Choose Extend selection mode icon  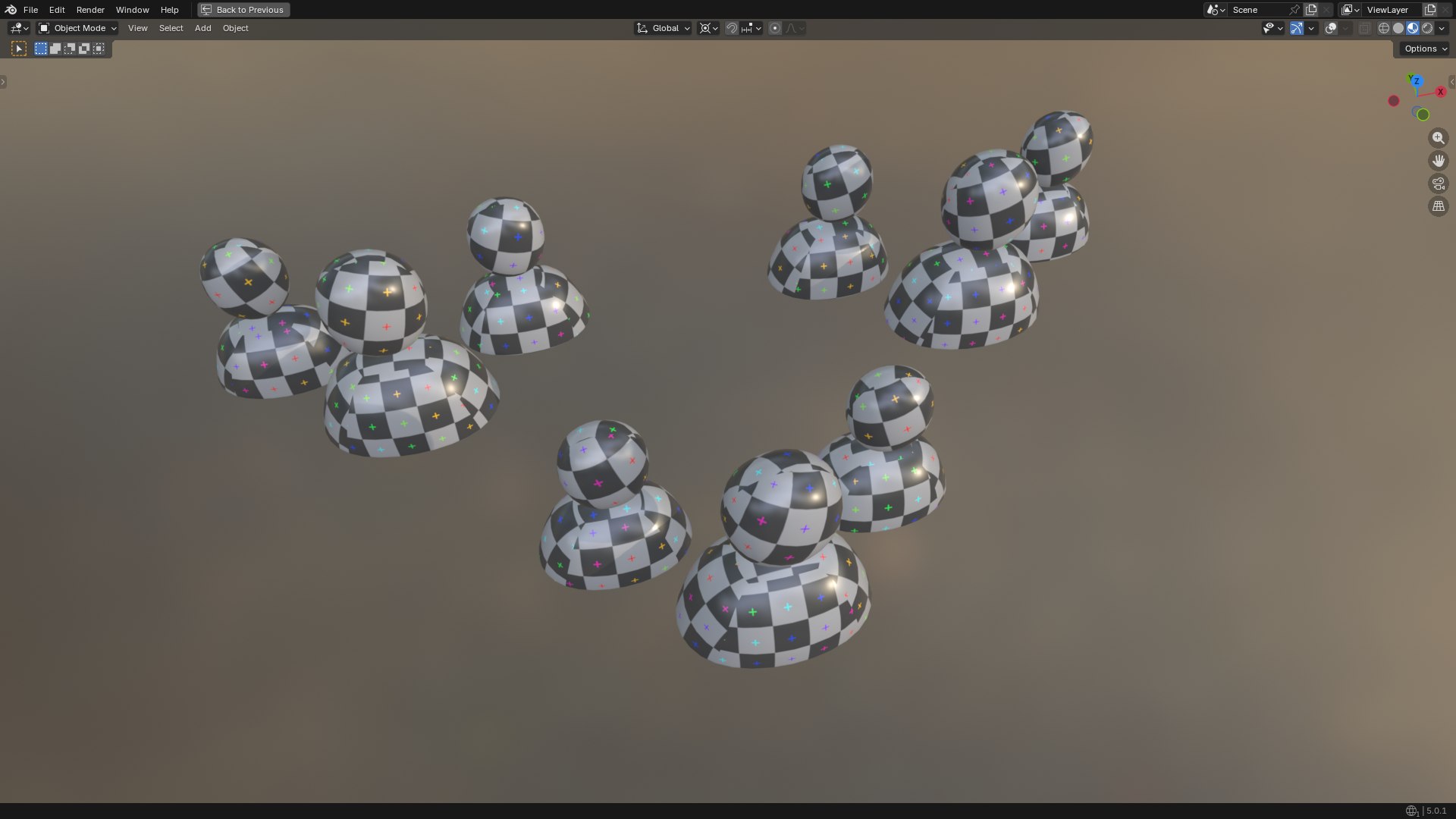(55, 49)
